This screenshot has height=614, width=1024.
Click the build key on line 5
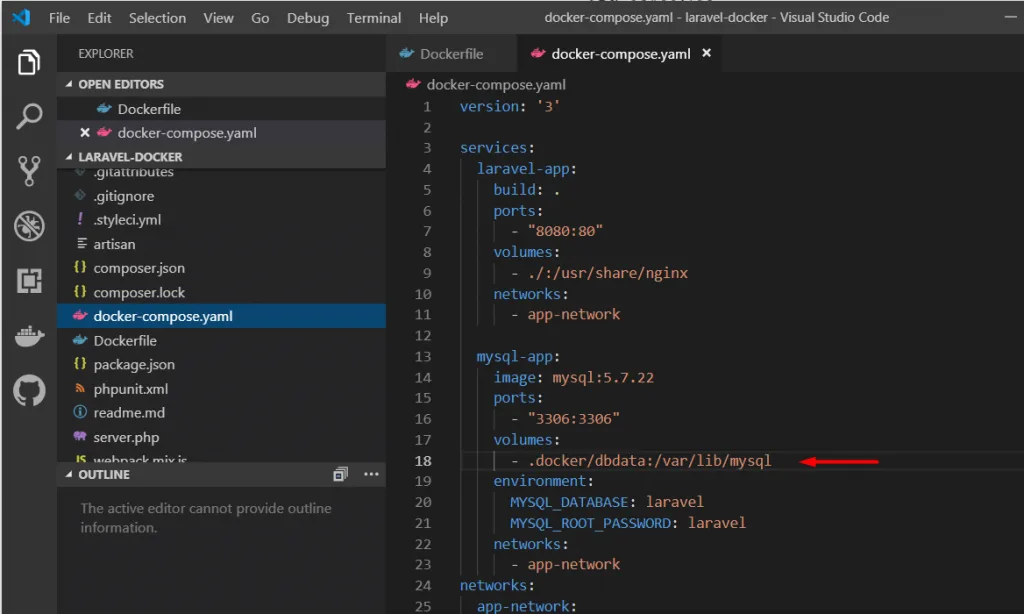click(514, 189)
